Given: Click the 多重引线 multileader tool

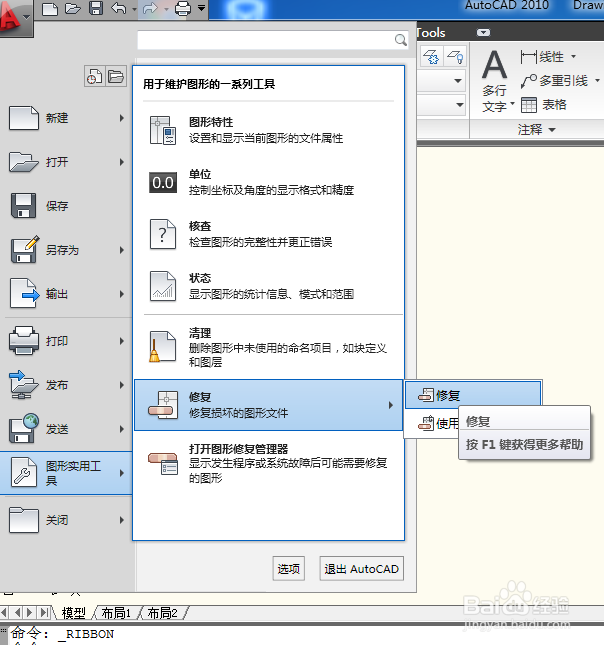Looking at the screenshot, I should (x=554, y=81).
